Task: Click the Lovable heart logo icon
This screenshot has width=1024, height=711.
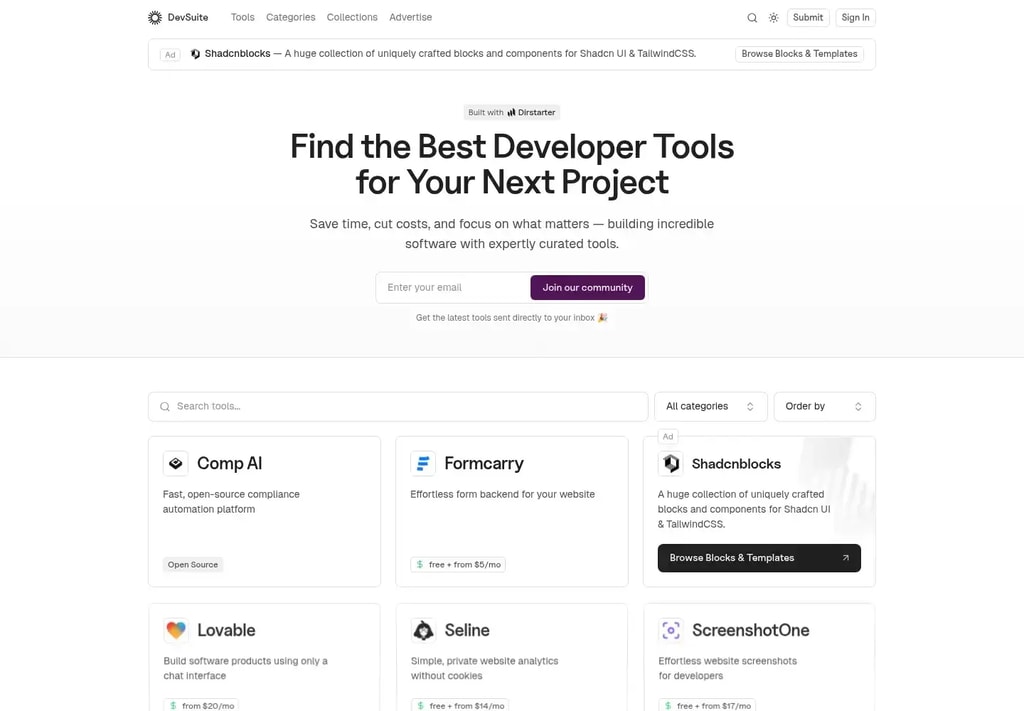Action: 176,630
